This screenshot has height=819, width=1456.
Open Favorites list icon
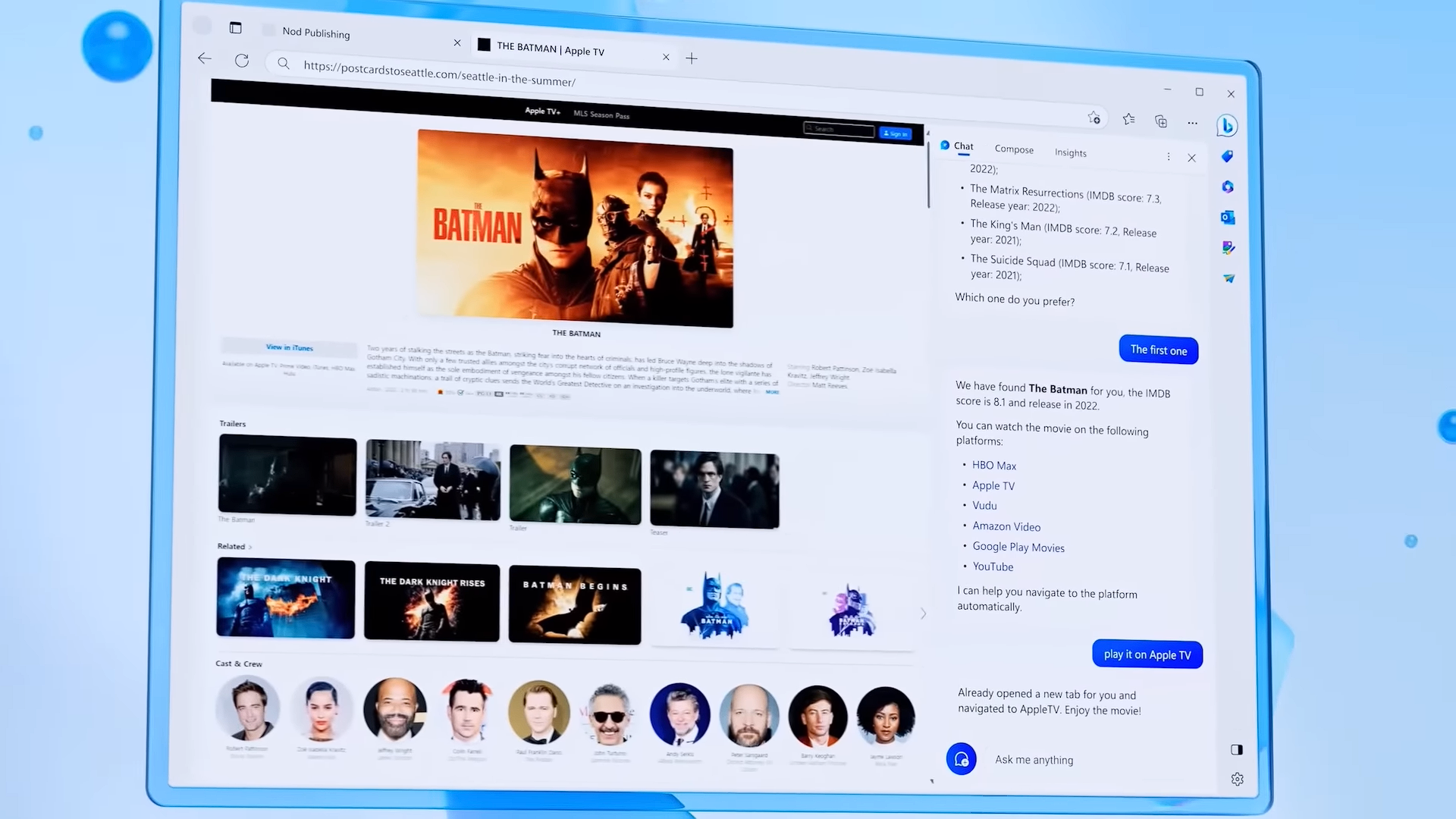point(1128,119)
